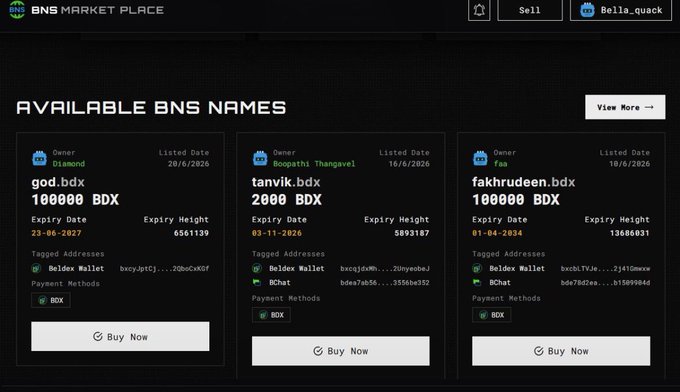Viewport: 680px width, 392px height.
Task: Buy Now the tanvik.bdx name
Action: coord(340,351)
